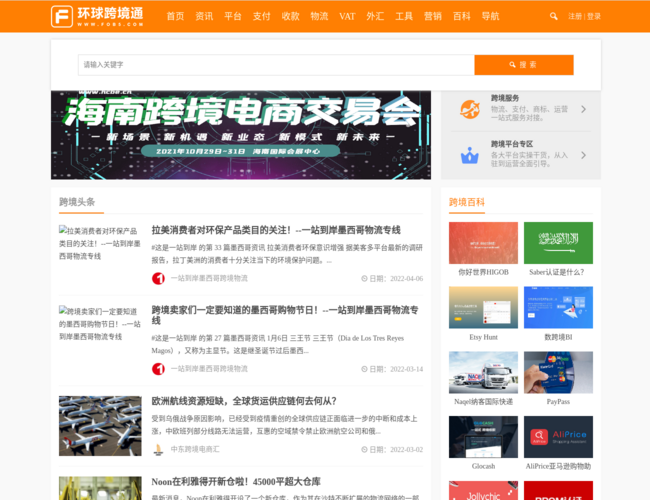Click the orange 搜索 button
650x500 pixels.
click(524, 65)
